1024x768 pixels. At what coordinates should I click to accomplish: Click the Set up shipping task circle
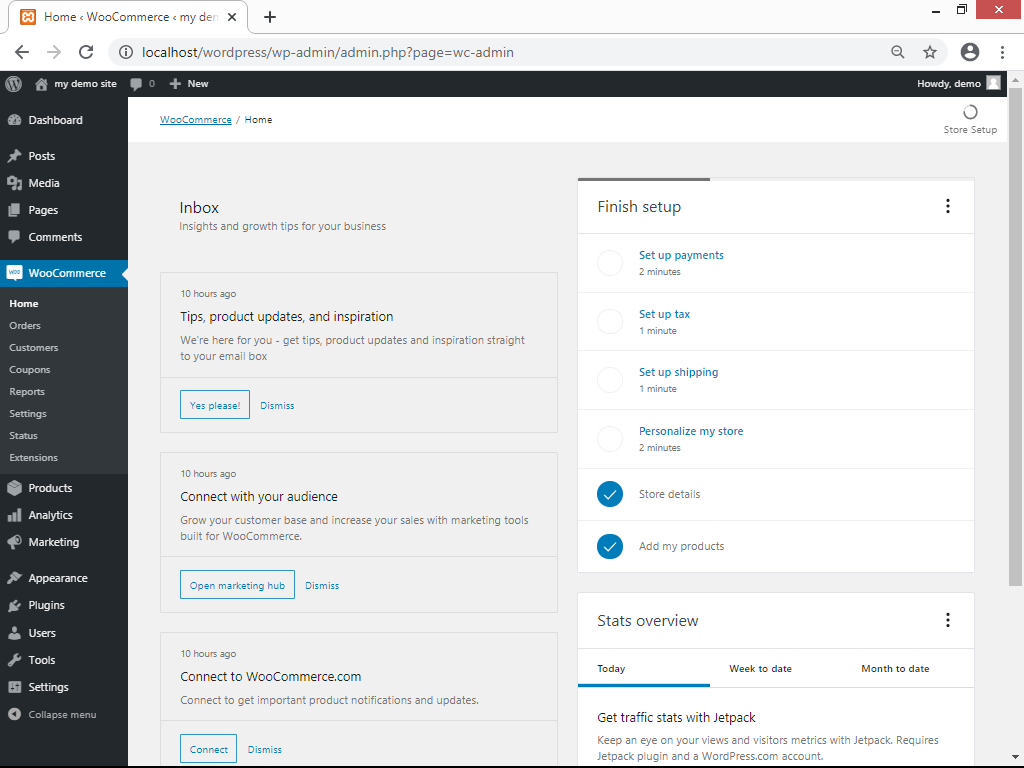(x=610, y=379)
